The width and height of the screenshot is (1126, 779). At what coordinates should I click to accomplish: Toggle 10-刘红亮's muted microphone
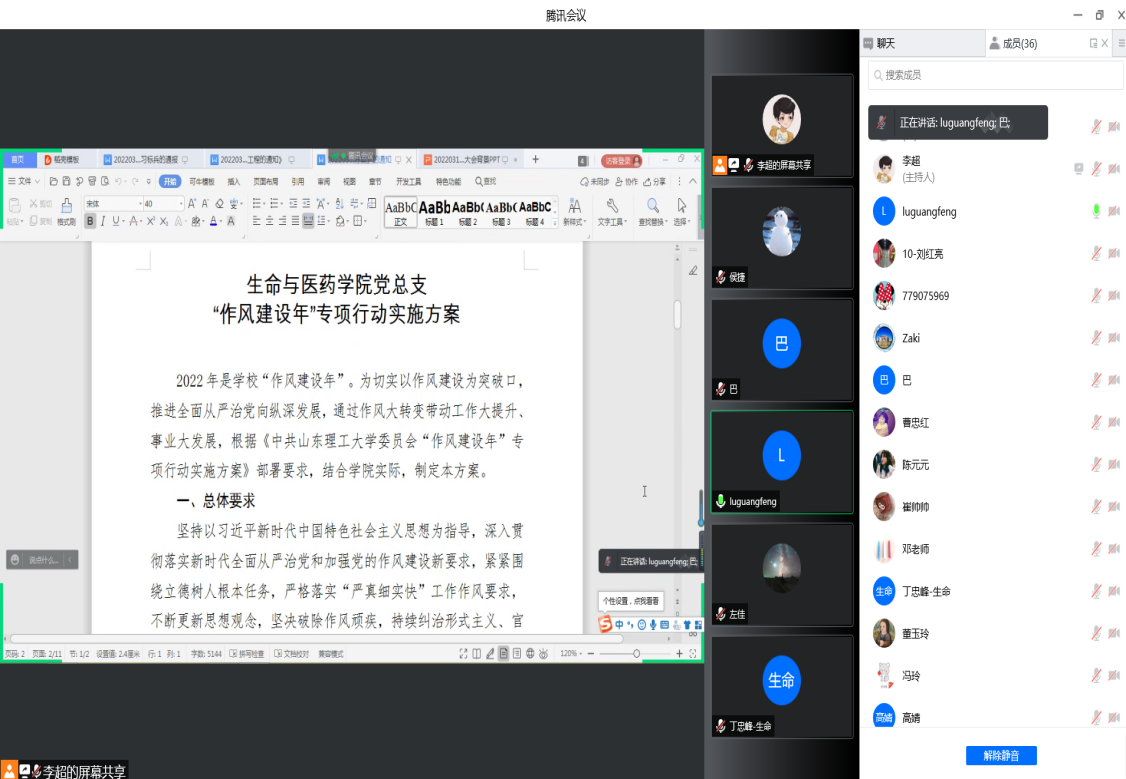click(1096, 254)
